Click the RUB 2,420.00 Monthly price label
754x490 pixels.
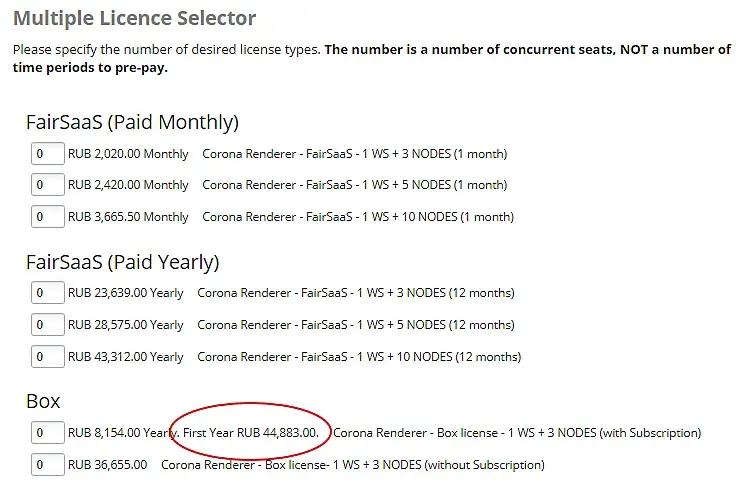click(128, 185)
